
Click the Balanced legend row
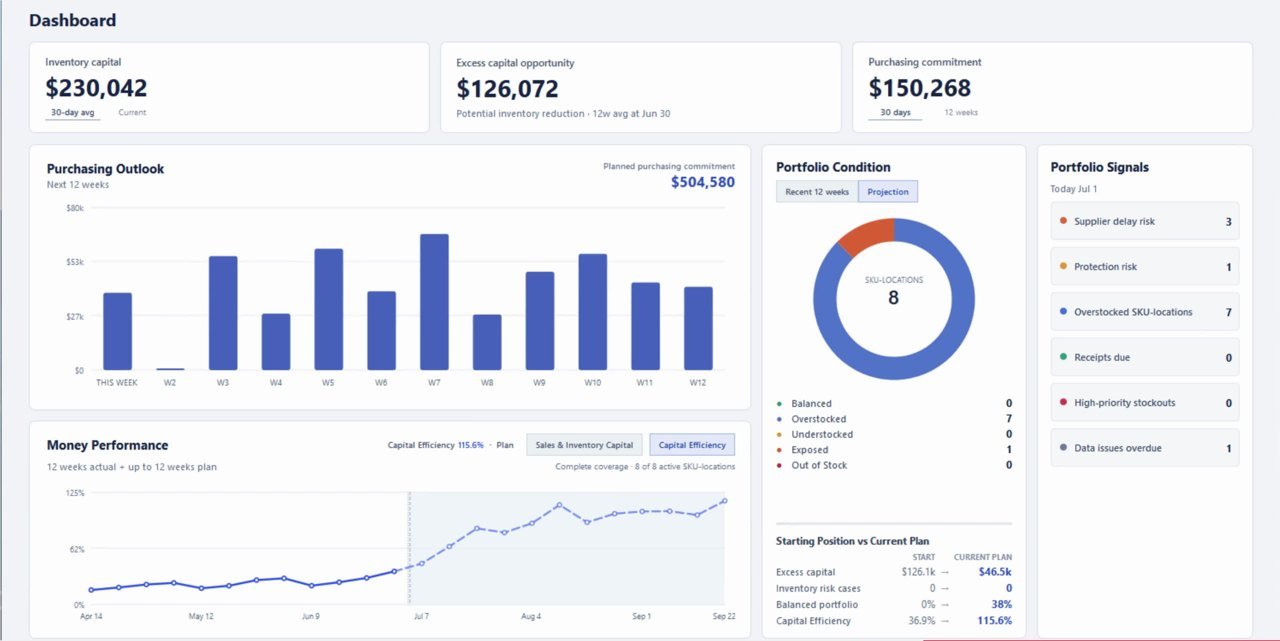(894, 404)
